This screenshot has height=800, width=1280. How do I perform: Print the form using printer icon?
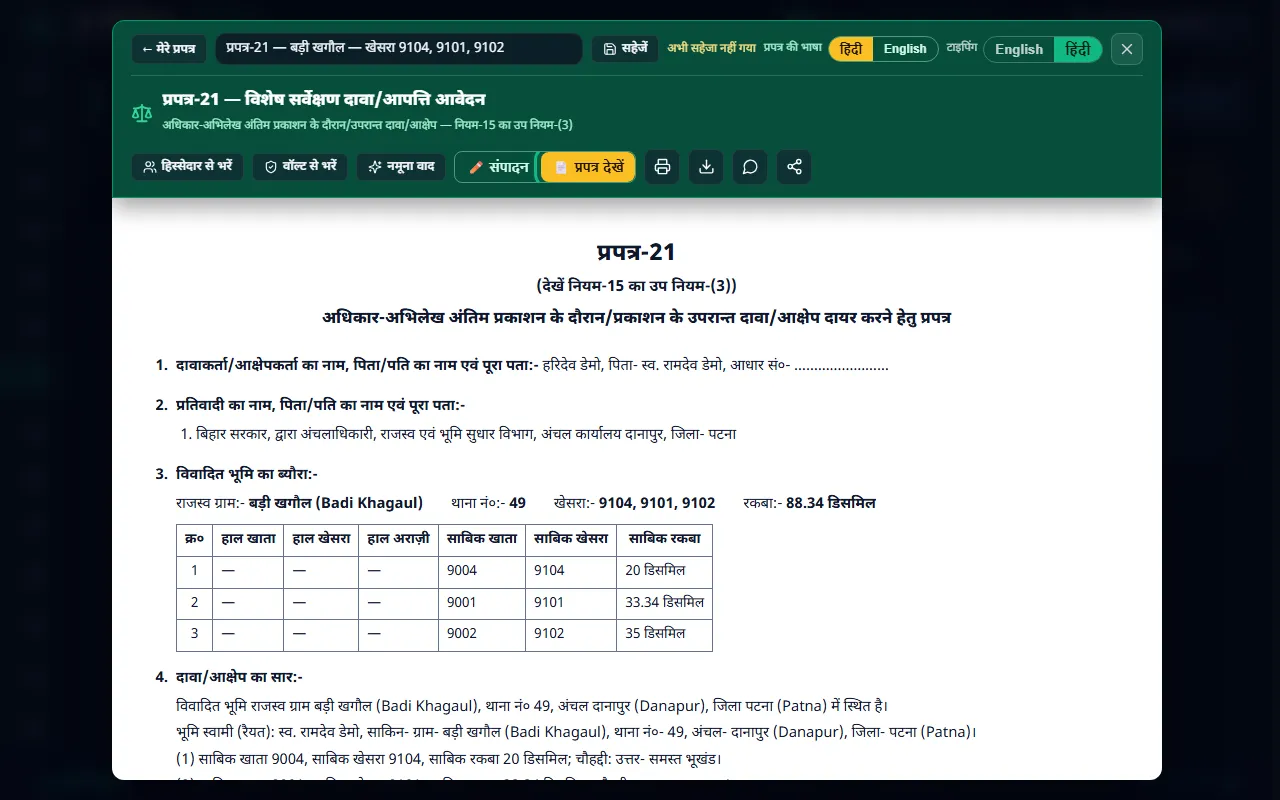pyautogui.click(x=662, y=167)
